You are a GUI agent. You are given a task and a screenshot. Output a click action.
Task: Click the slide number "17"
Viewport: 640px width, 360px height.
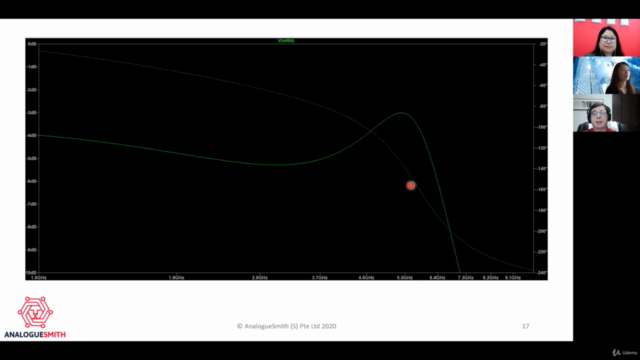[x=526, y=326]
